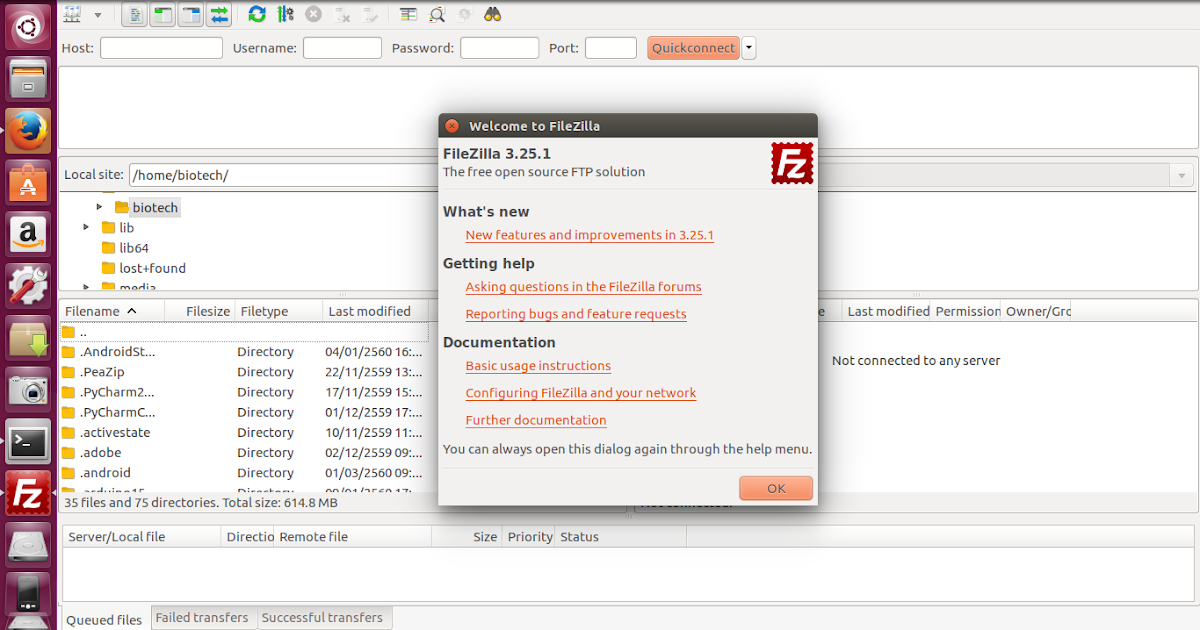Open Reporting bugs and feature requests link
The image size is (1200, 630).
point(576,314)
